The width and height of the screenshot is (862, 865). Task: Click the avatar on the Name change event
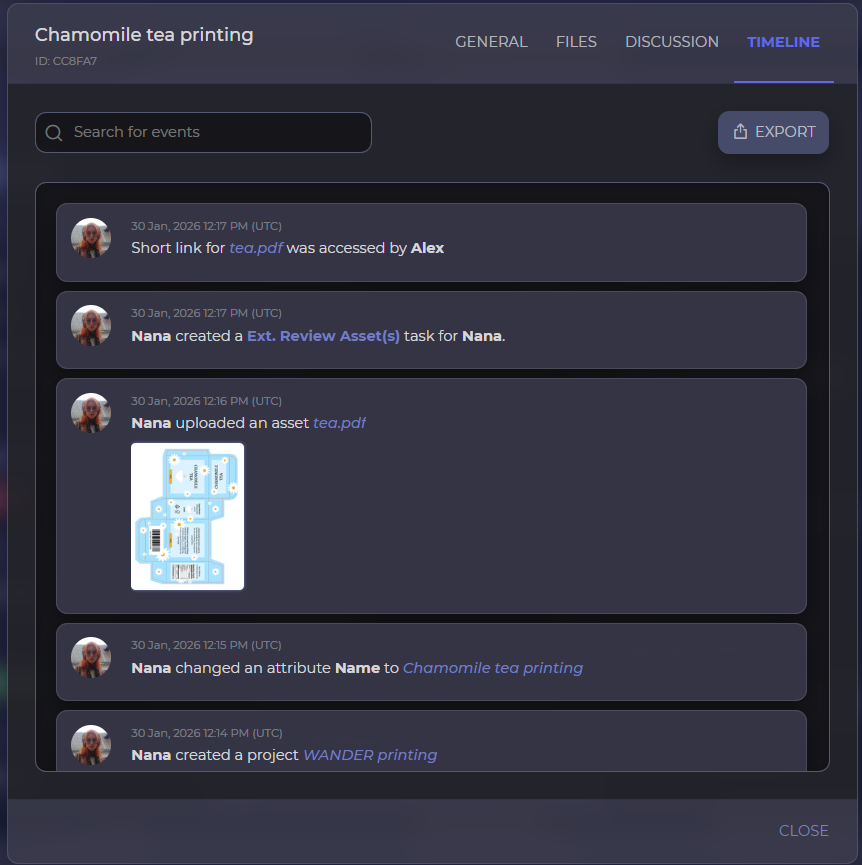coord(90,657)
